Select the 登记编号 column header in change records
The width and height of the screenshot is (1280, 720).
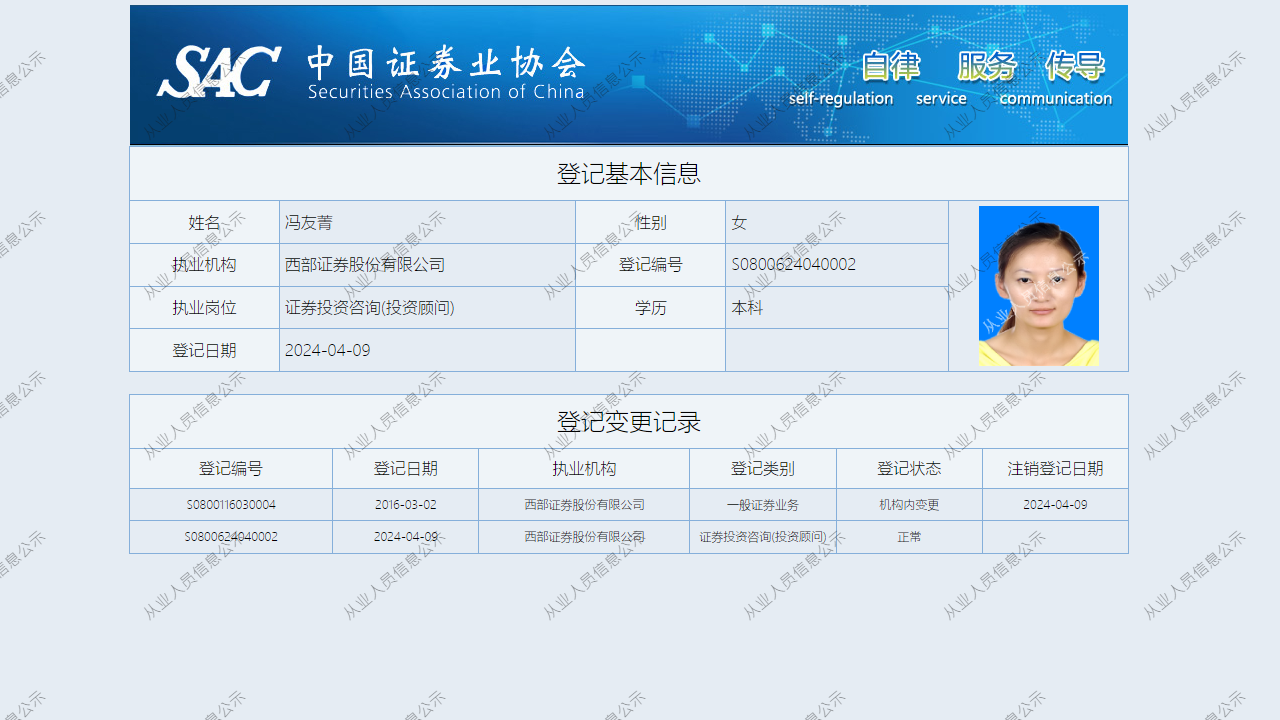231,469
